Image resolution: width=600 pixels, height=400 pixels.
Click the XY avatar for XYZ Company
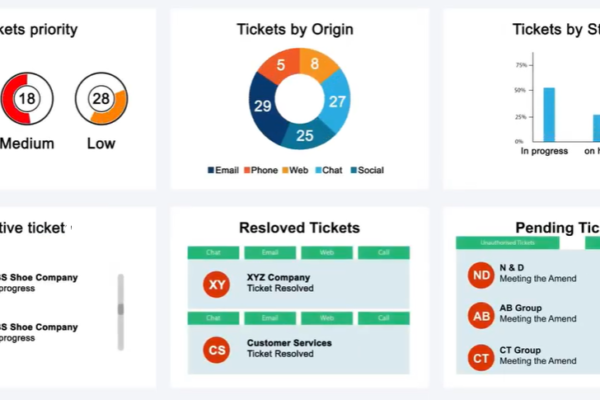coord(217,284)
